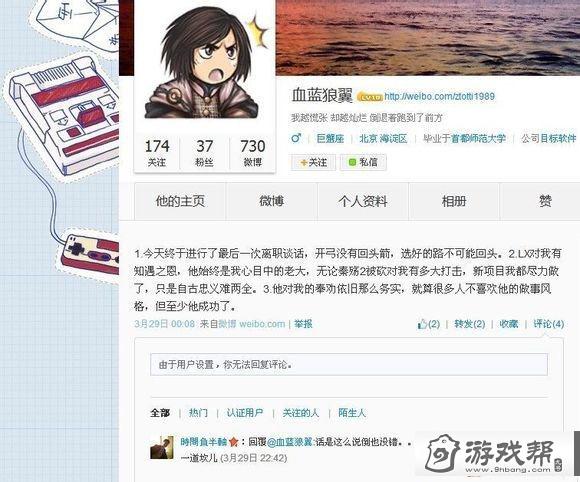Click the red badge beside 時間負半軸
Viewport: 580px width, 482px height.
coord(233,442)
